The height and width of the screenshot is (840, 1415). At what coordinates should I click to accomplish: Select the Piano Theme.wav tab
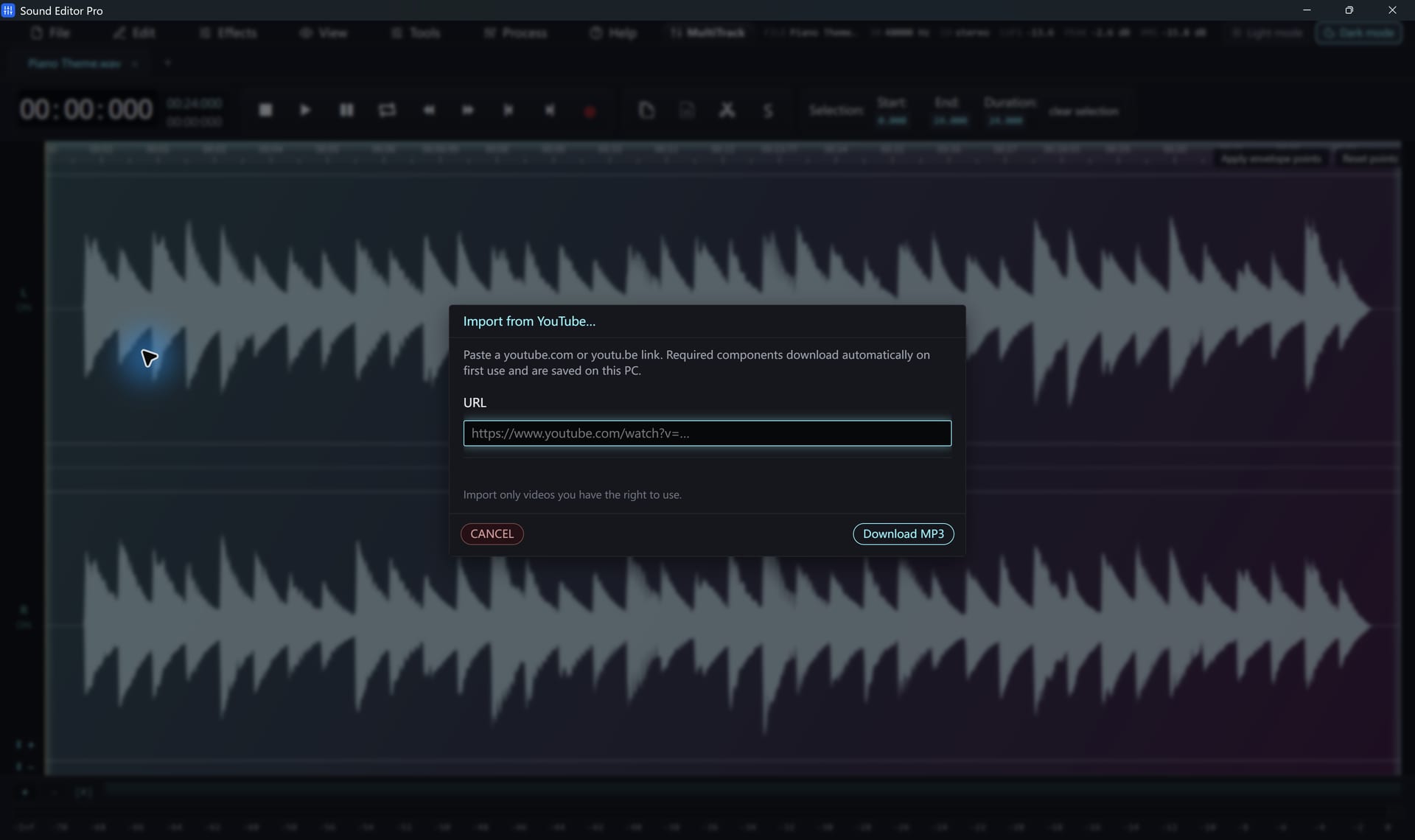tap(74, 64)
